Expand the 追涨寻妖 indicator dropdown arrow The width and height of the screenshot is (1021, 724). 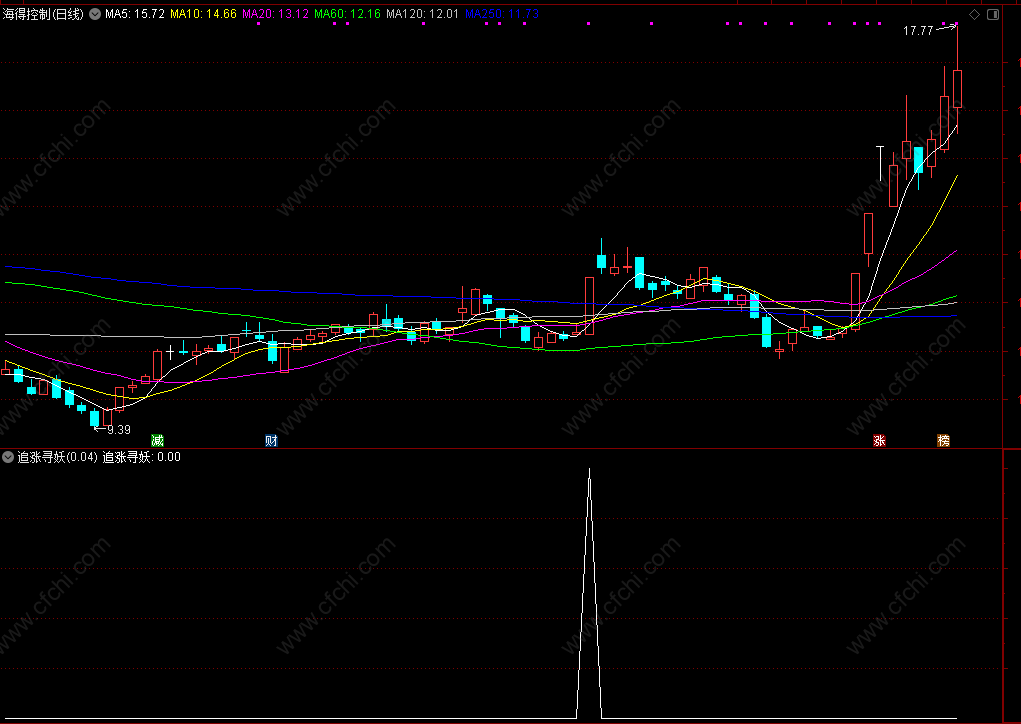tap(8, 457)
